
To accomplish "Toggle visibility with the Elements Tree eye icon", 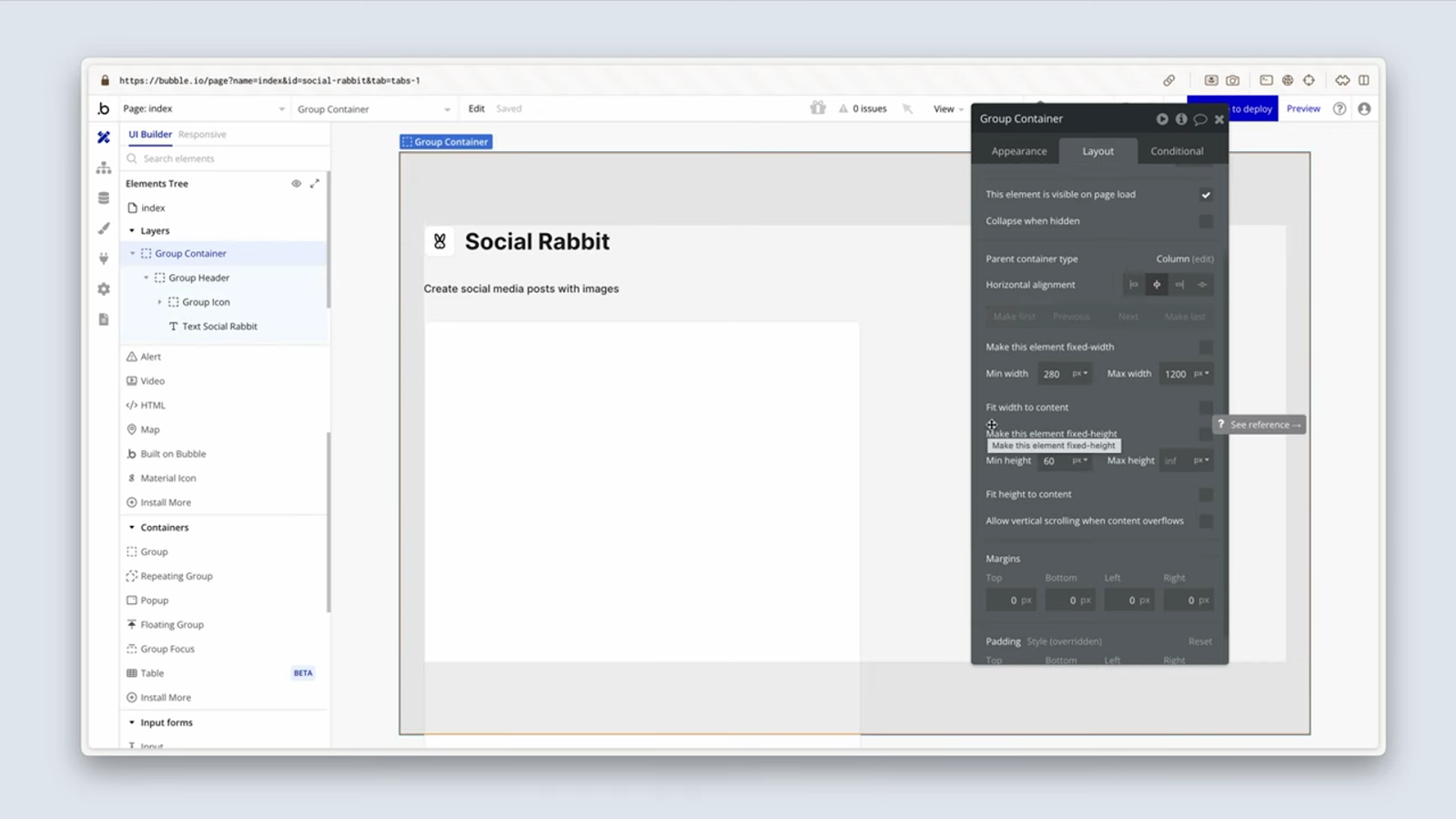I will coord(297,184).
